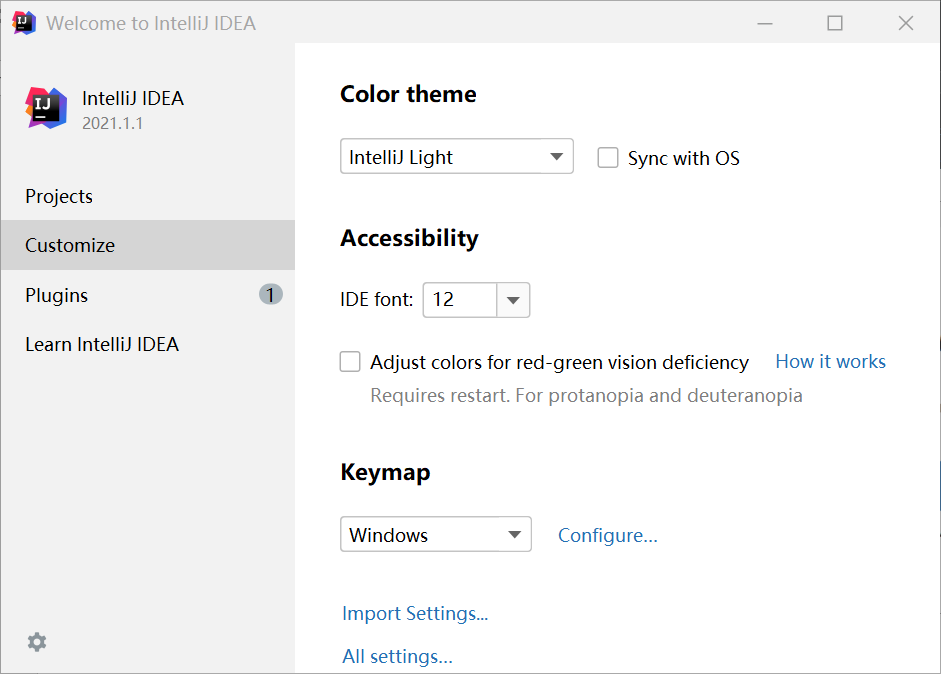Click the IntelliJ IDEA logo in sidebar
This screenshot has width=941, height=674.
coord(46,108)
